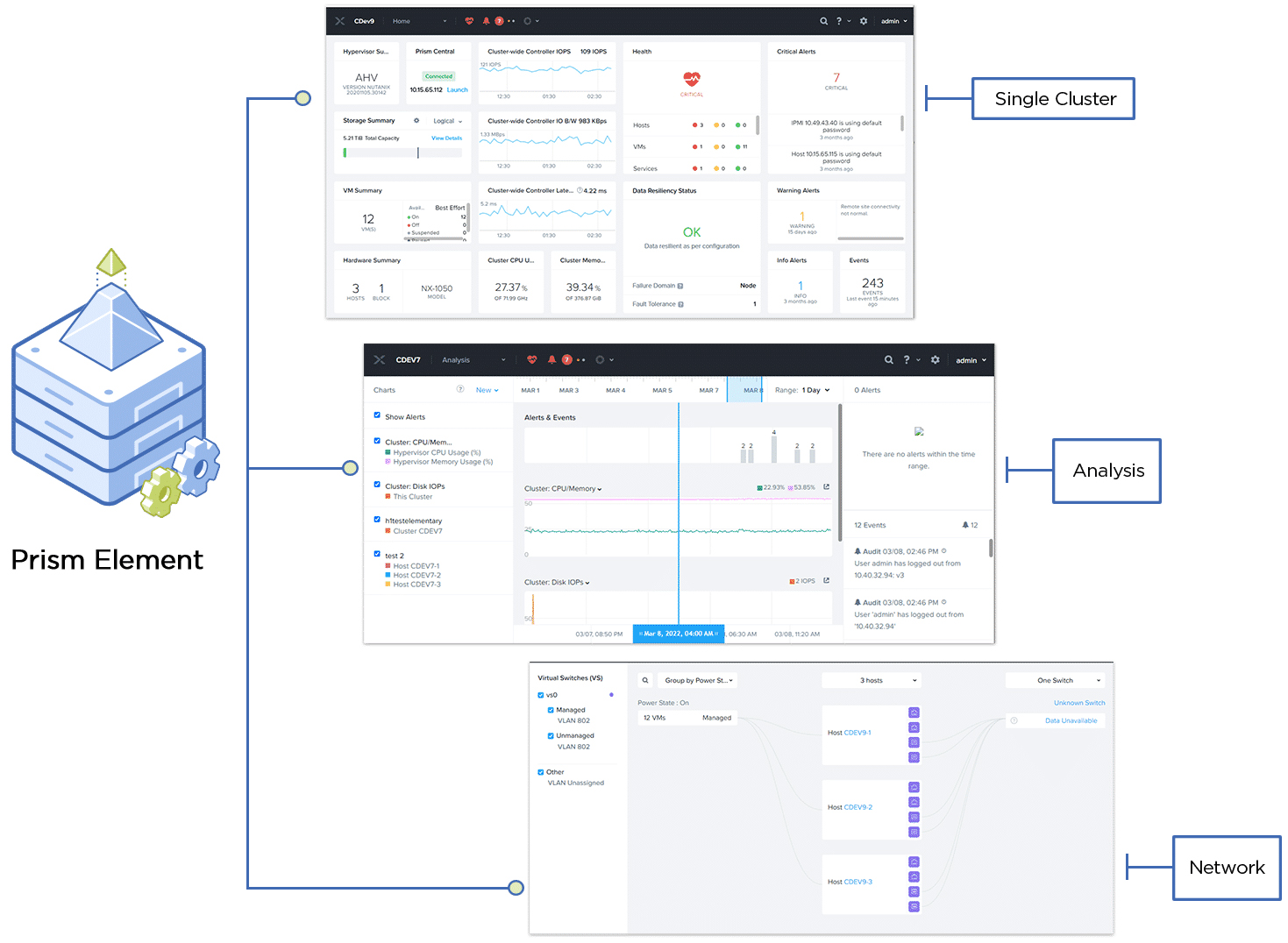Open Logical dropdown in Storage Summary
This screenshot has width=1288, height=943.
point(447,121)
